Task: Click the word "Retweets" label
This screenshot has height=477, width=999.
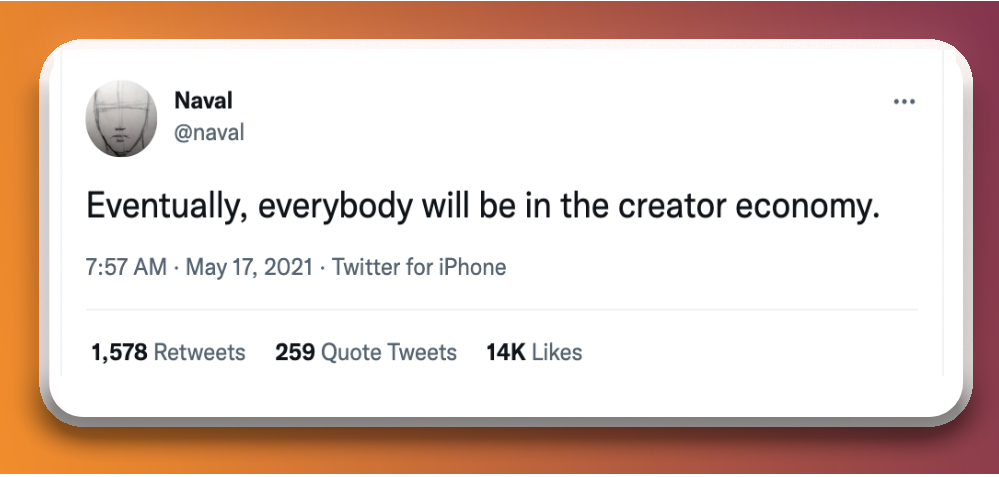Action: coord(200,352)
